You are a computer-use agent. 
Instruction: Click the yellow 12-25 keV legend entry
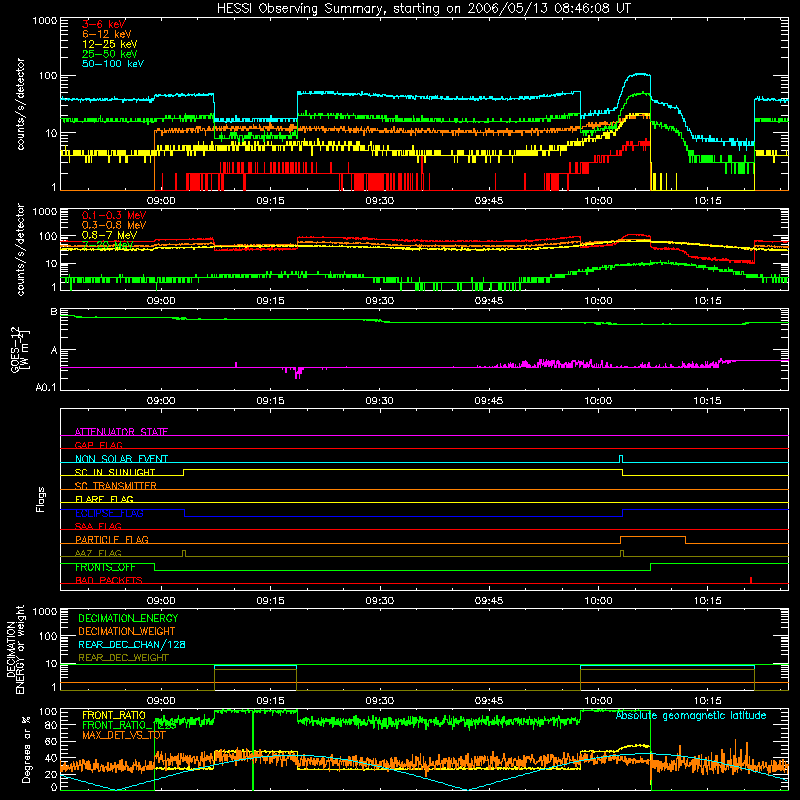(110, 44)
